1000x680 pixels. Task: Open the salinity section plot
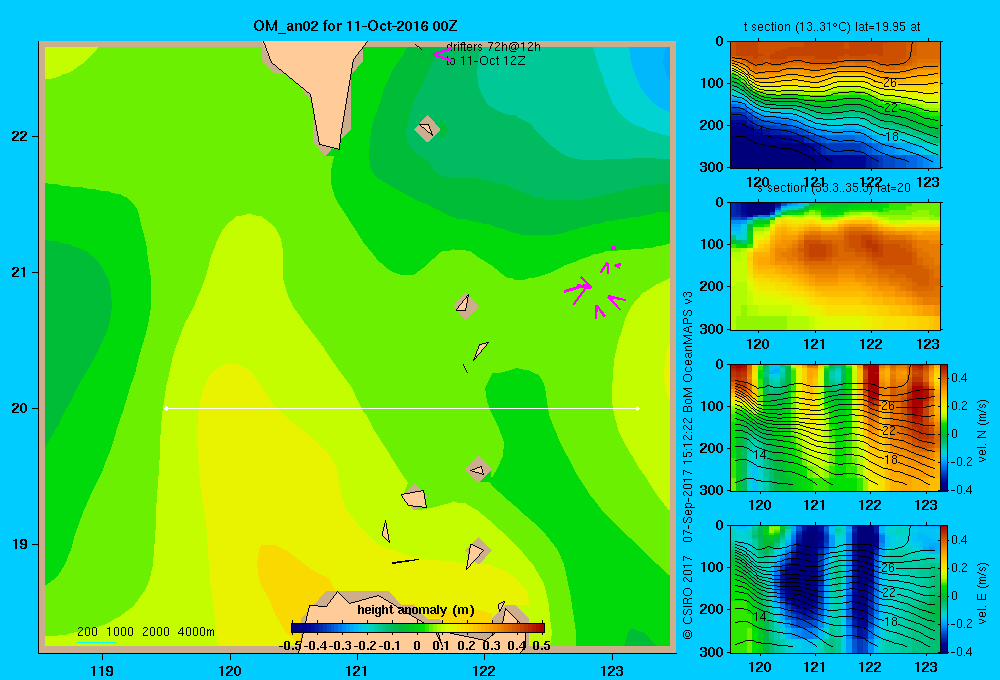(x=835, y=266)
